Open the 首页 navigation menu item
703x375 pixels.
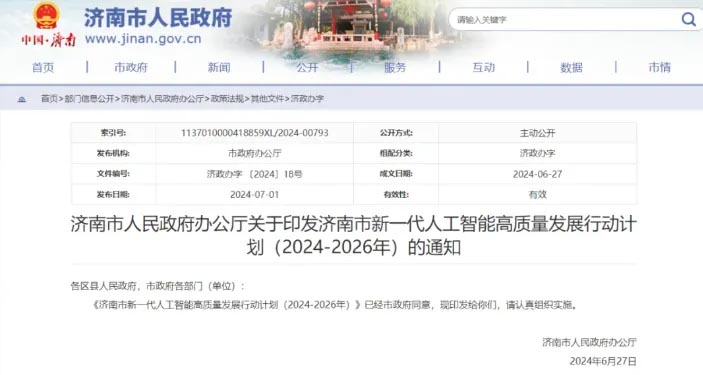coord(43,67)
